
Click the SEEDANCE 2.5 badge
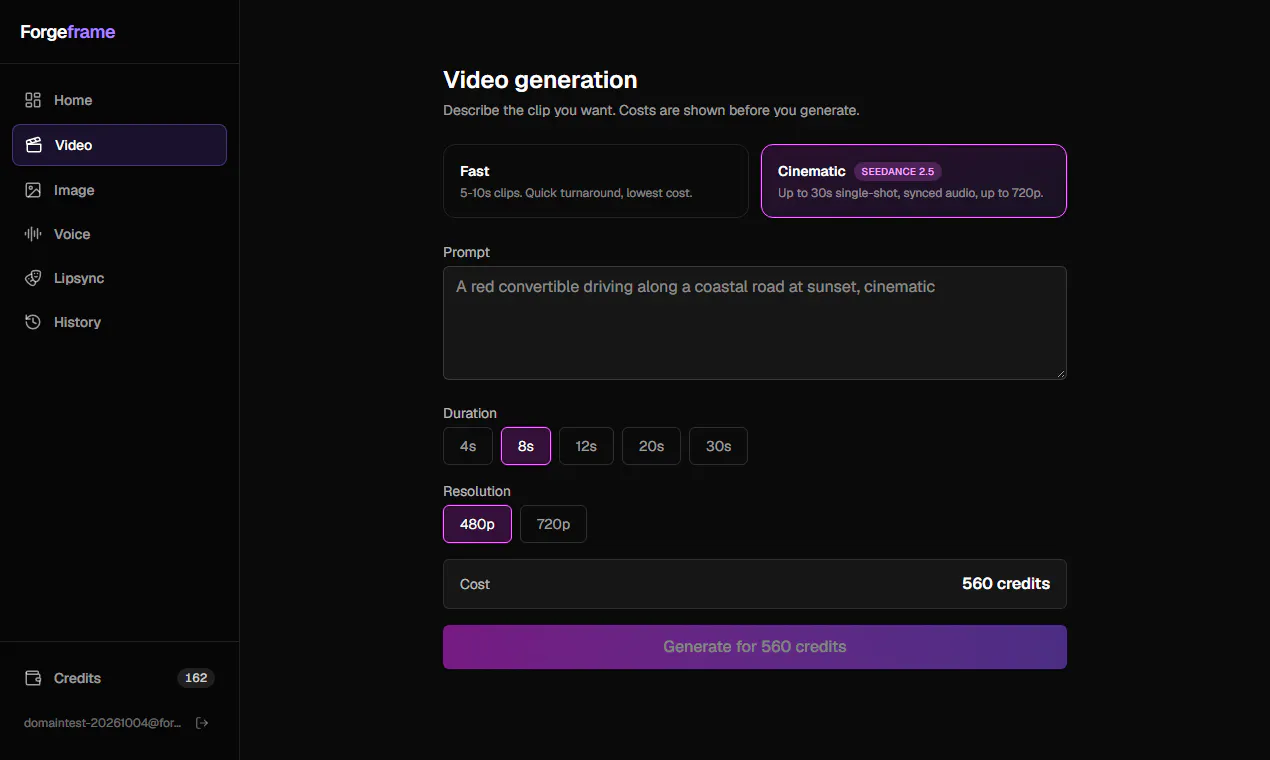[x=898, y=171]
